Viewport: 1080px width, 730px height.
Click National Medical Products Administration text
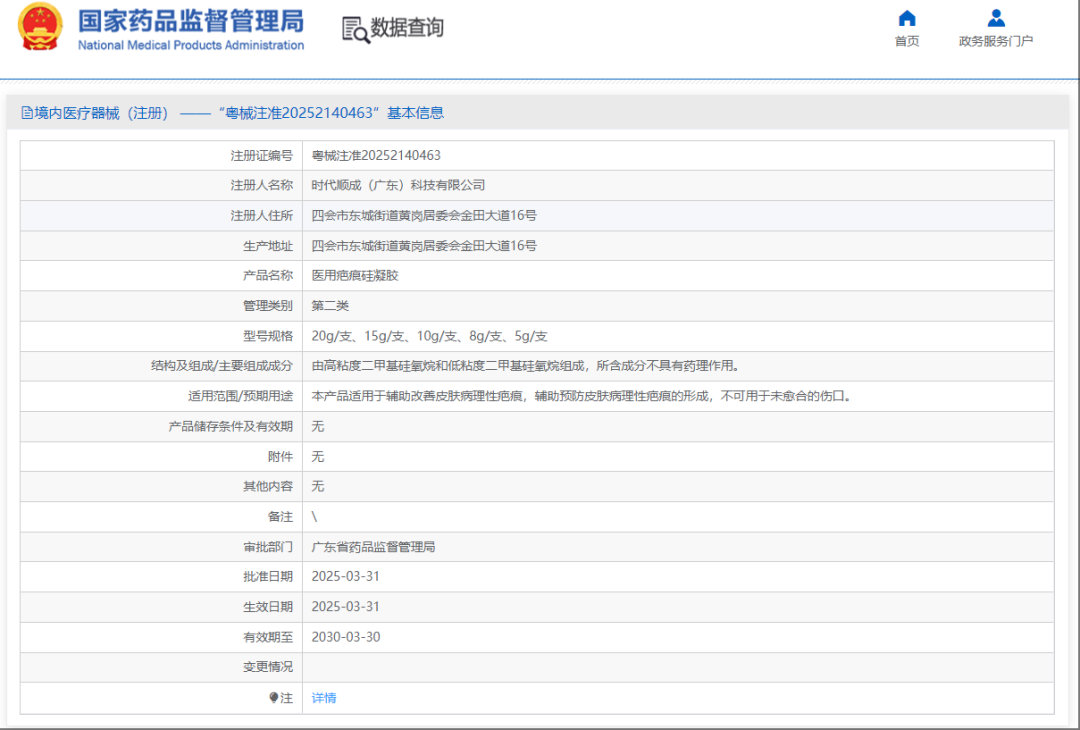coord(191,45)
